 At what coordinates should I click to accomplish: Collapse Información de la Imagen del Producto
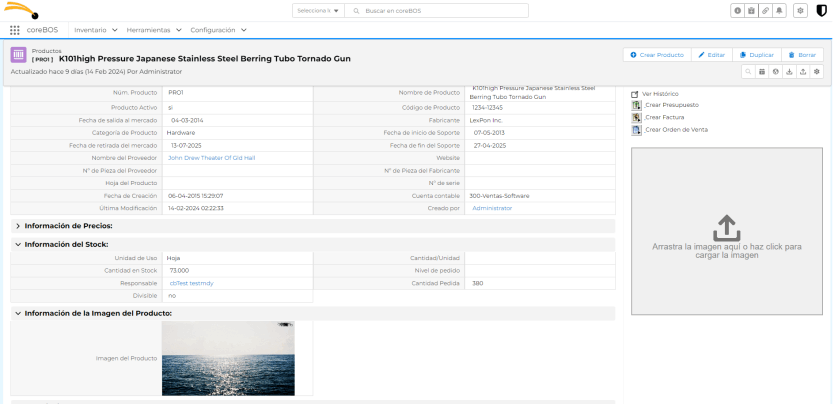click(18, 313)
